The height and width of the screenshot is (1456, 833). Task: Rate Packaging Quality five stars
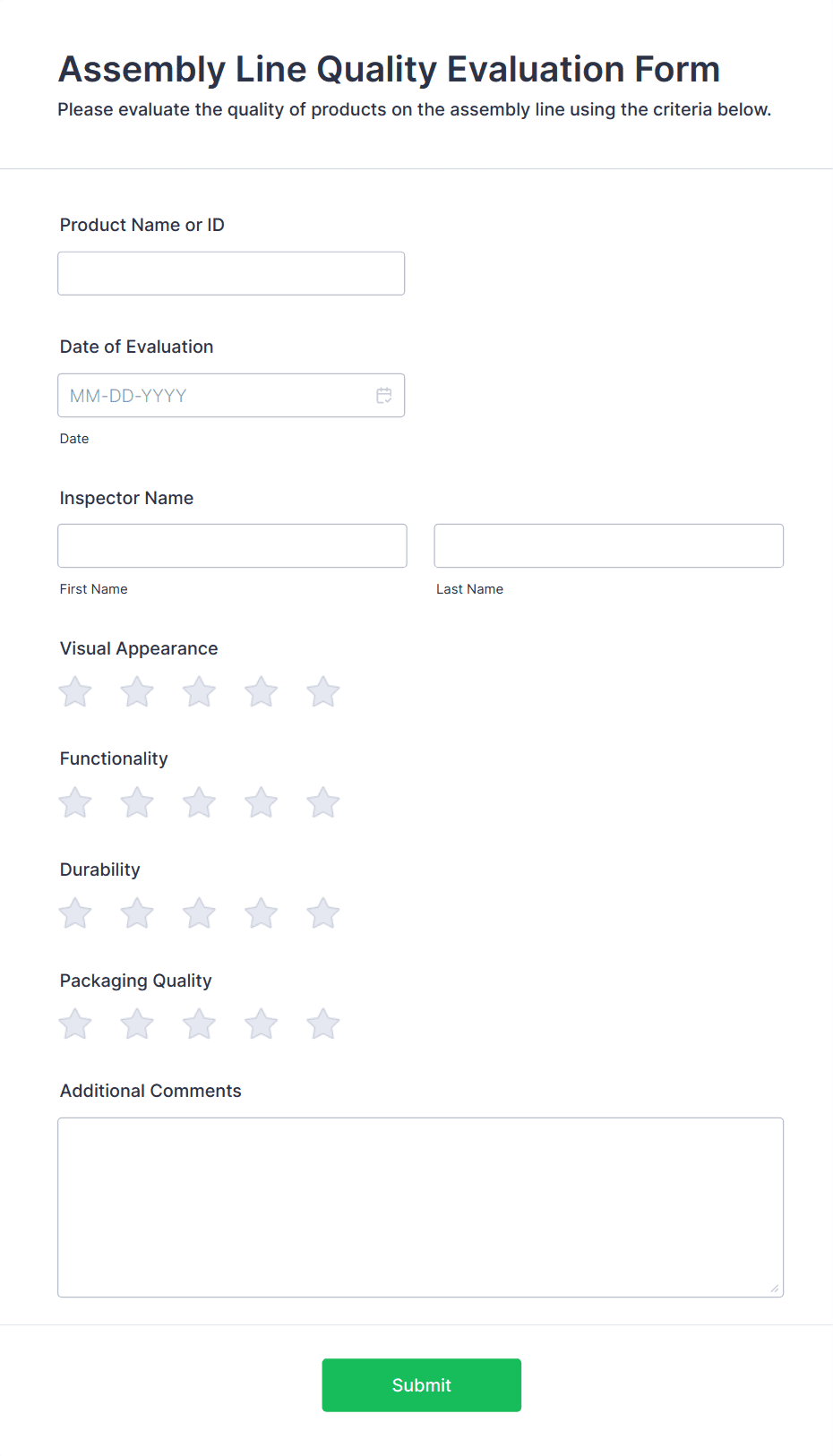(323, 1024)
